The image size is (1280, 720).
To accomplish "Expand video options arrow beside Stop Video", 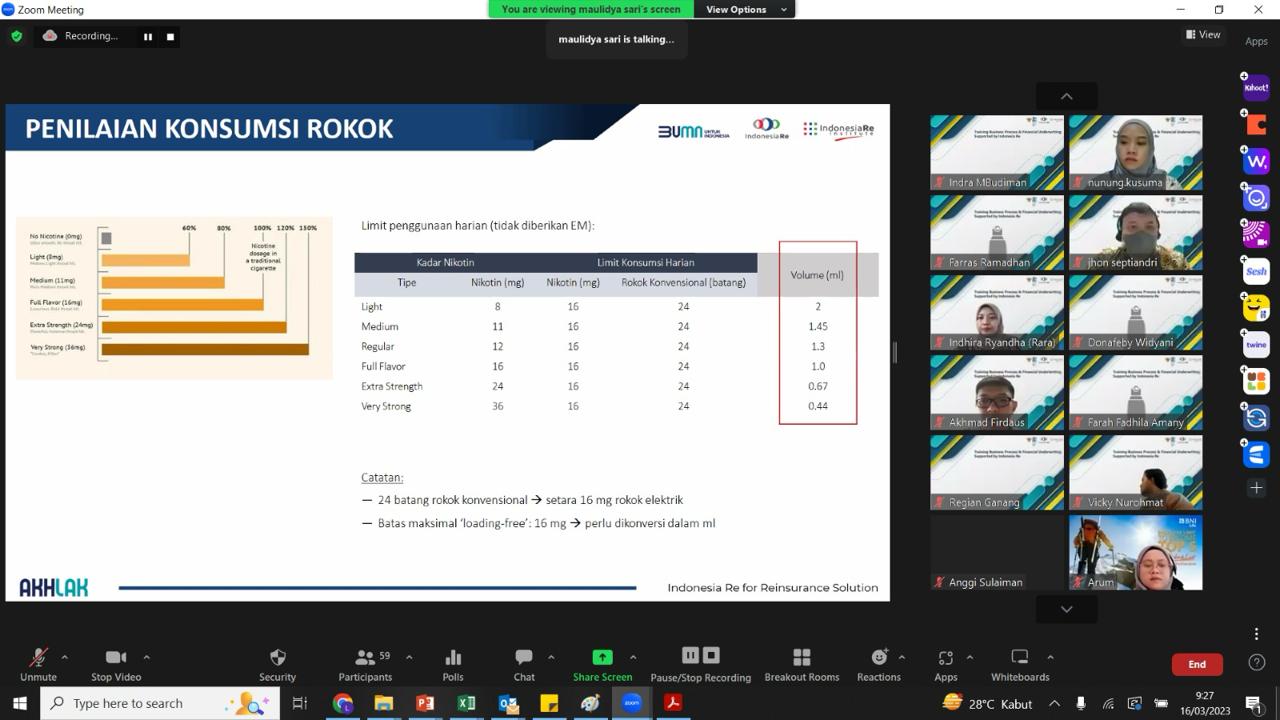I will pos(147,657).
